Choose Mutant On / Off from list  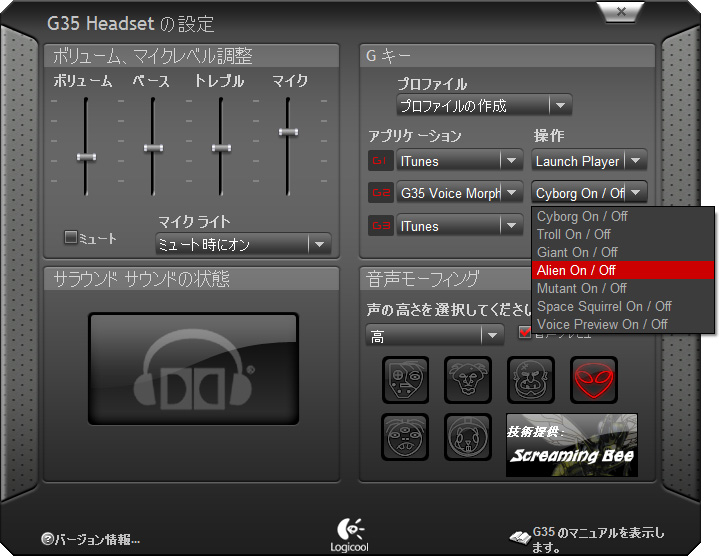click(623, 288)
